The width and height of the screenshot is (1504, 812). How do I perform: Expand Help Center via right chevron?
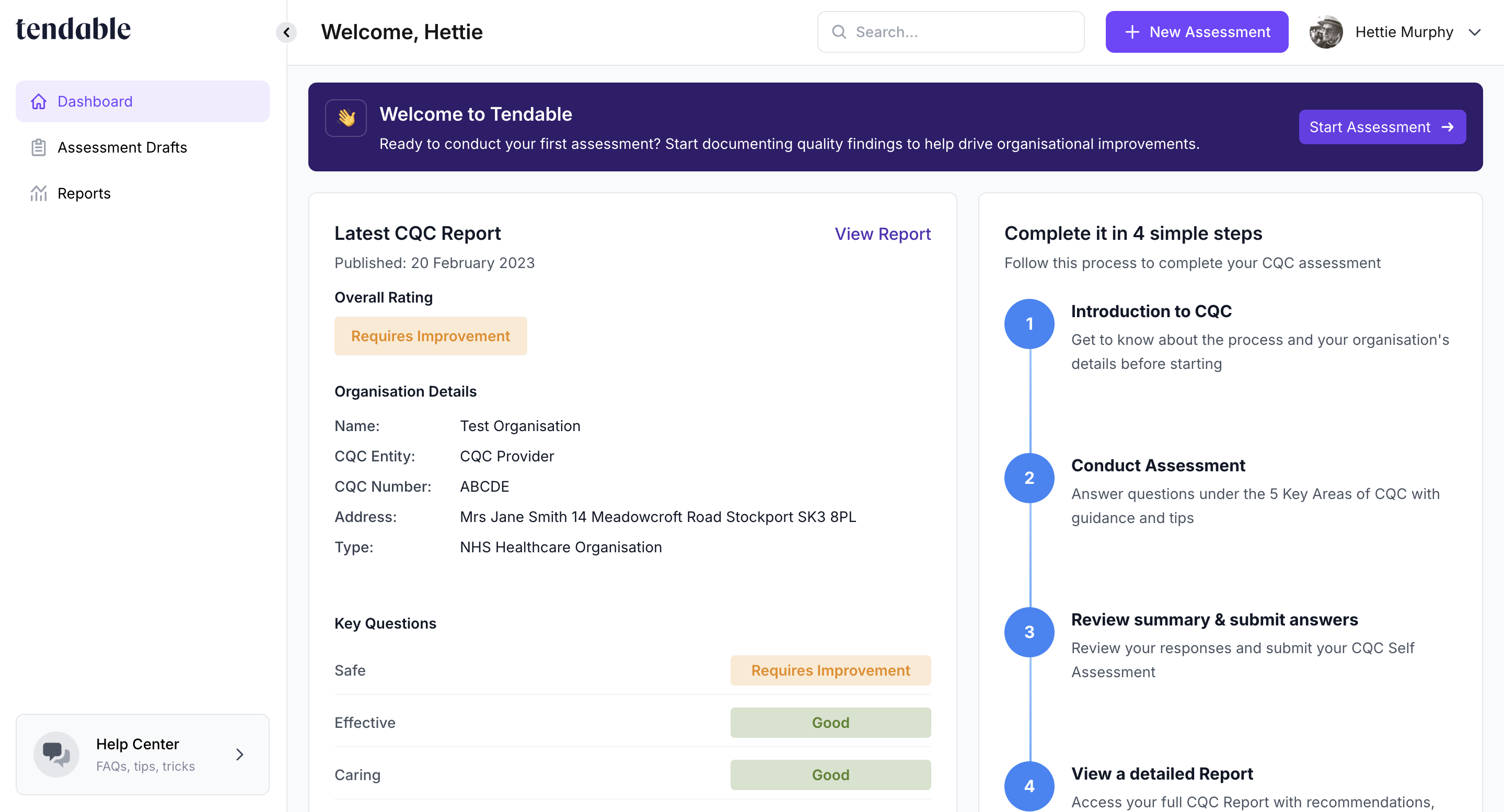coord(239,754)
